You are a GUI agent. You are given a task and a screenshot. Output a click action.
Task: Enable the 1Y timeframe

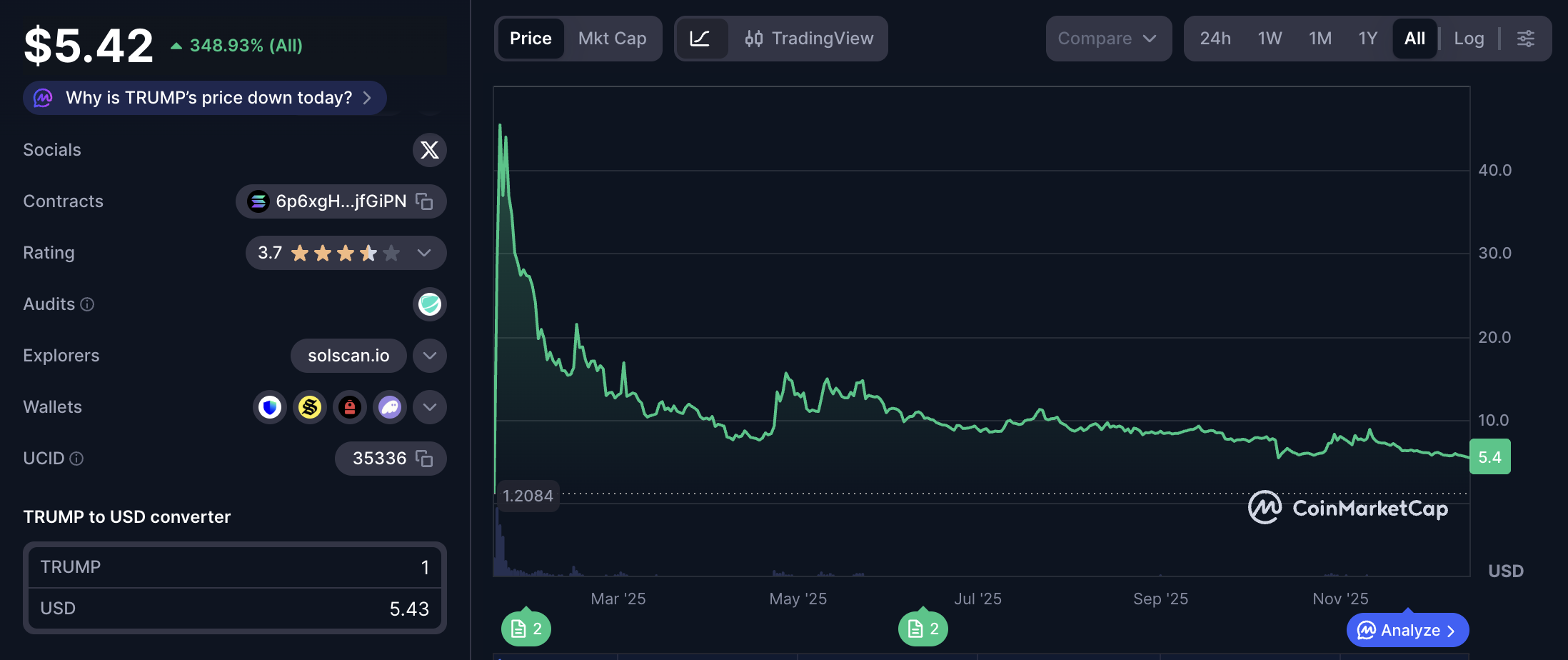point(1367,39)
